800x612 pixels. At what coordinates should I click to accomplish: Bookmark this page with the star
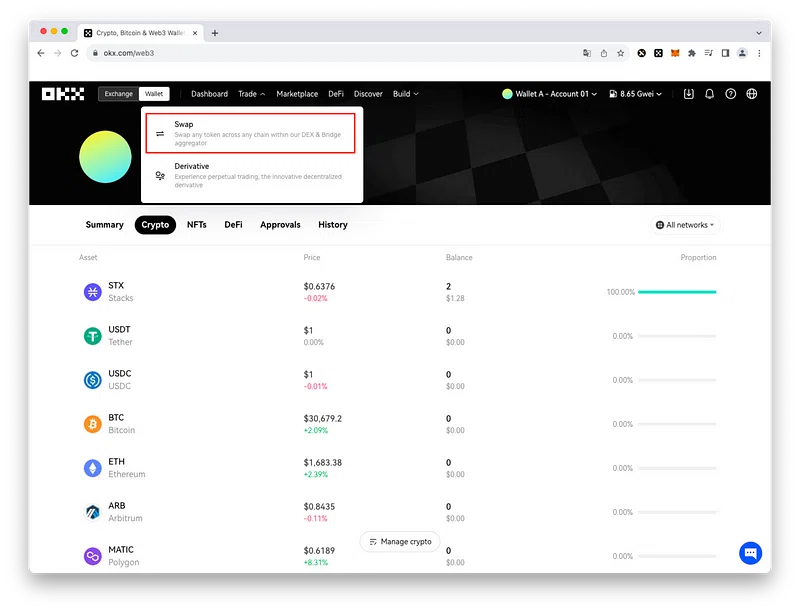pyautogui.click(x=620, y=53)
